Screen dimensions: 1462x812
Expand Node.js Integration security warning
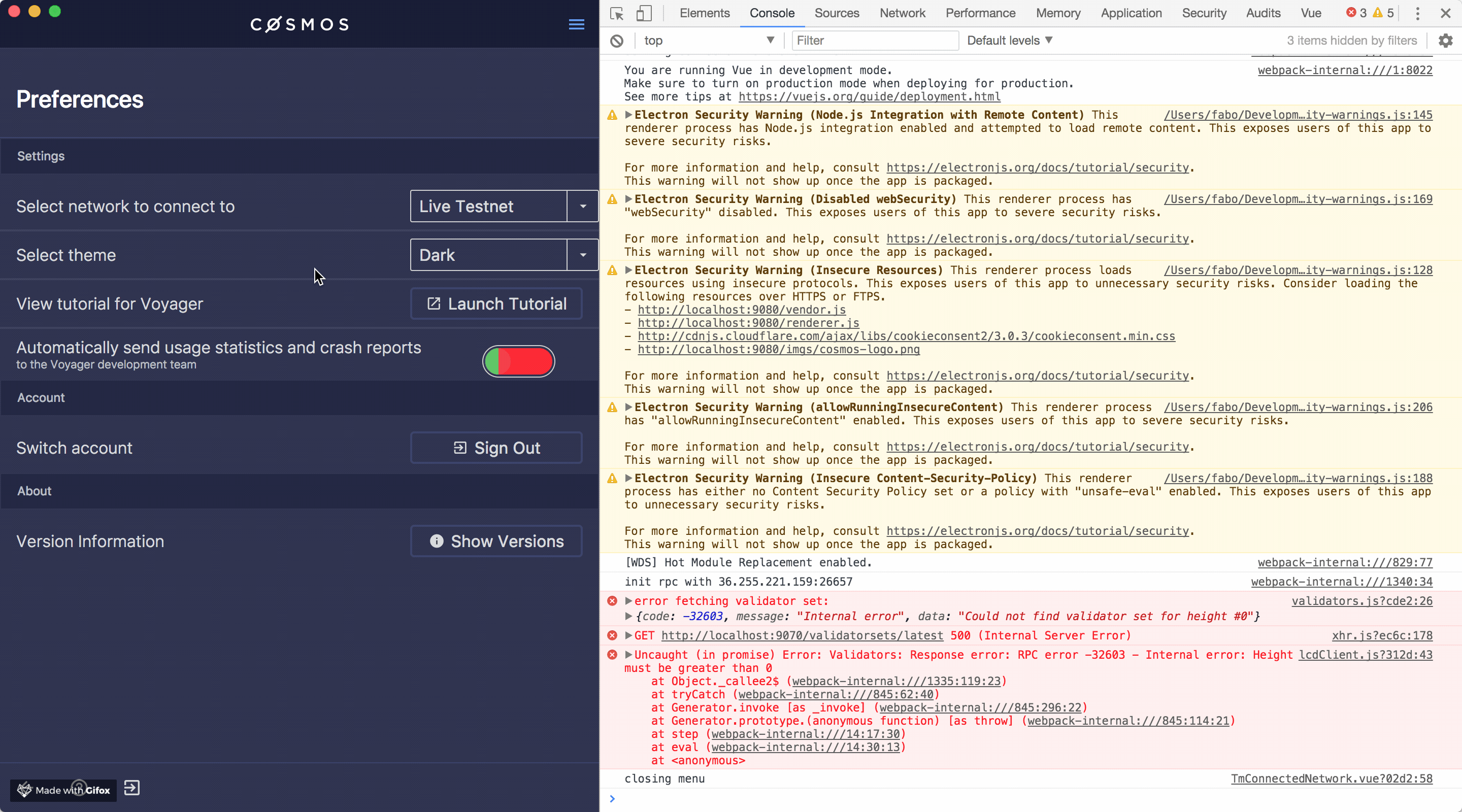628,115
